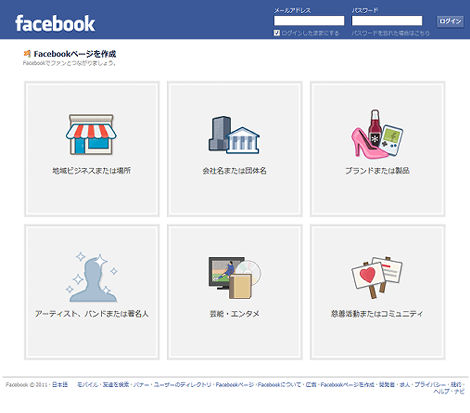Open the 求人 footer link
The image size is (470, 413).
pyautogui.click(x=405, y=385)
